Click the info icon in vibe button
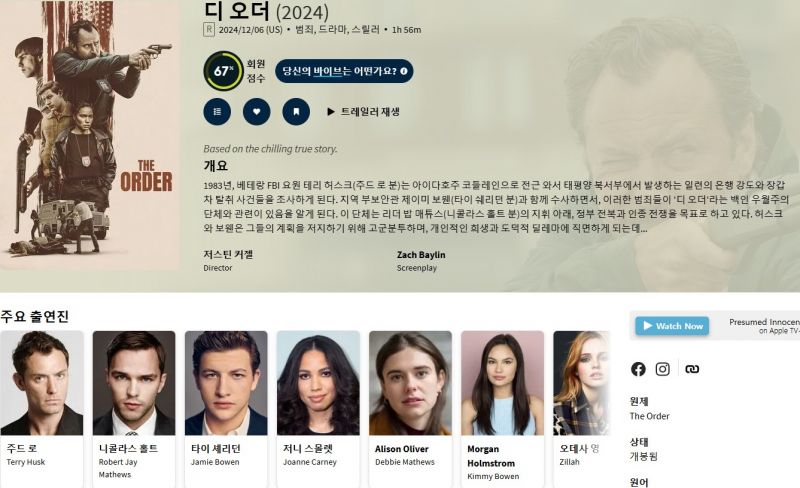Image resolution: width=800 pixels, height=488 pixels. (404, 71)
